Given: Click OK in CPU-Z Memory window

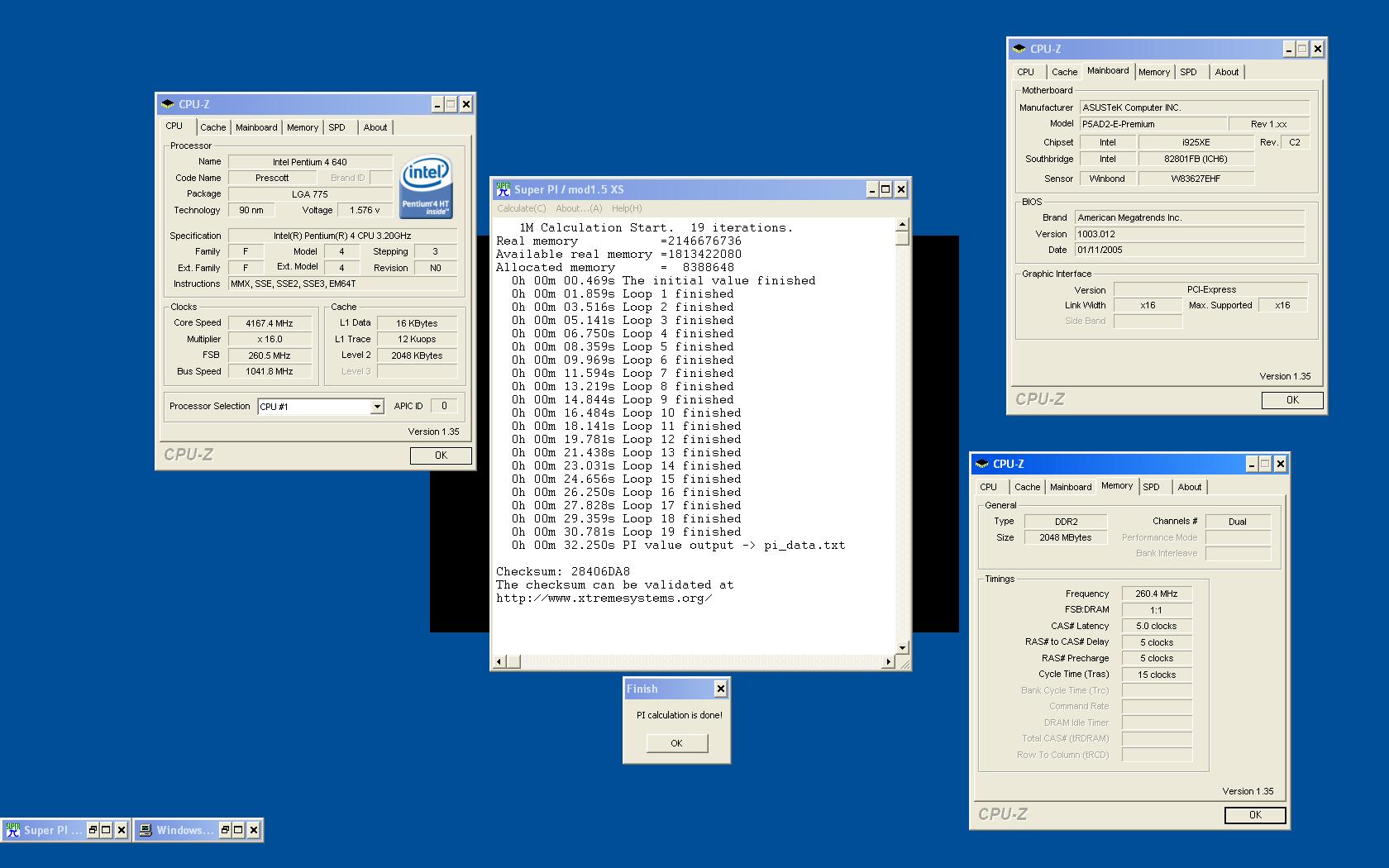Looking at the screenshot, I should click(x=1255, y=815).
